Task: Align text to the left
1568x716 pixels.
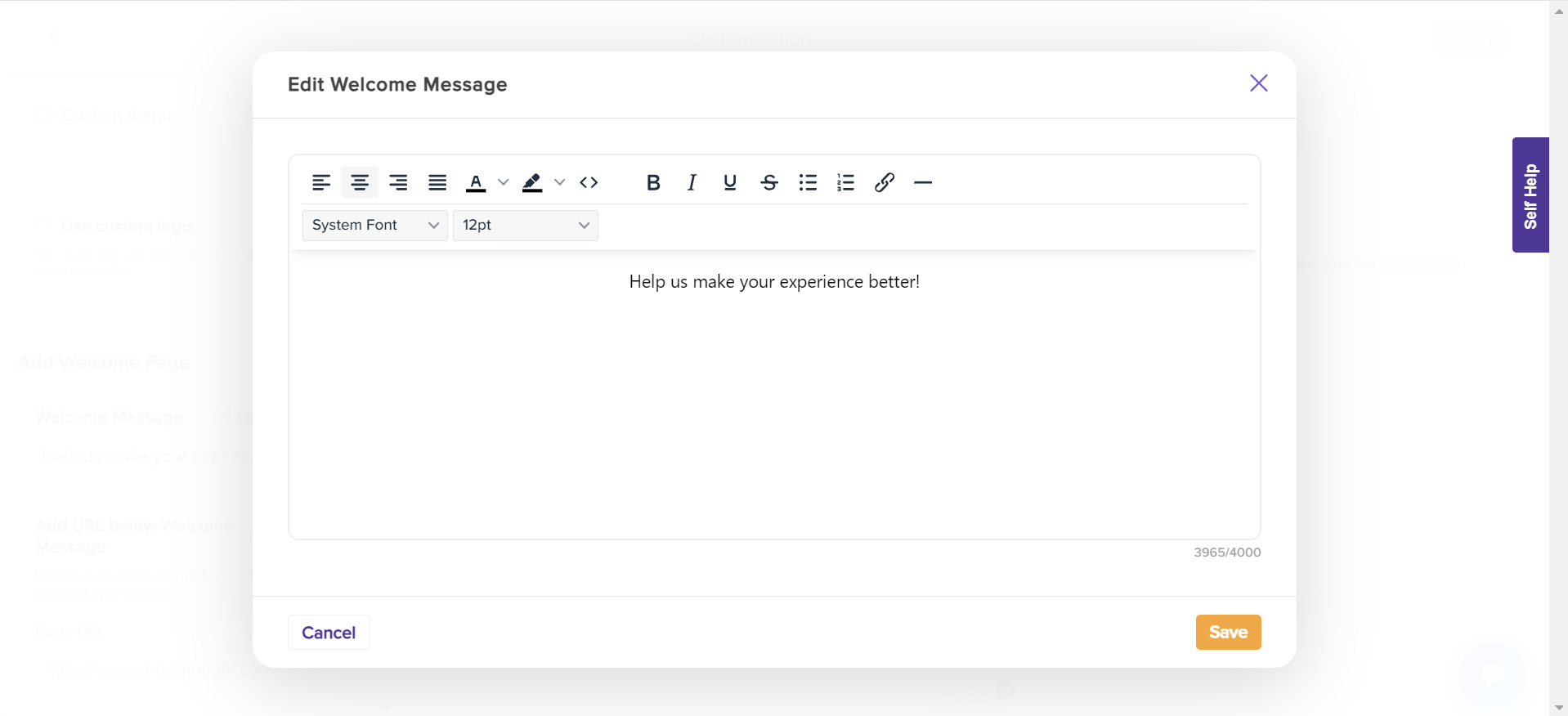Action: tap(320, 182)
